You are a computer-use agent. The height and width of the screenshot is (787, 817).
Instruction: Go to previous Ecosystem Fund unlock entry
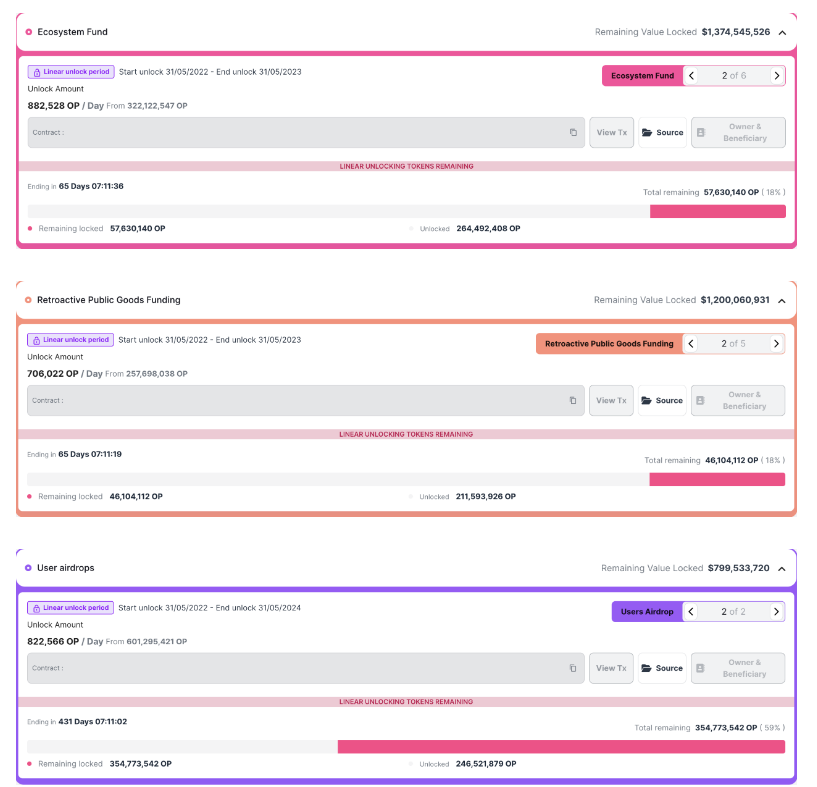click(x=691, y=76)
